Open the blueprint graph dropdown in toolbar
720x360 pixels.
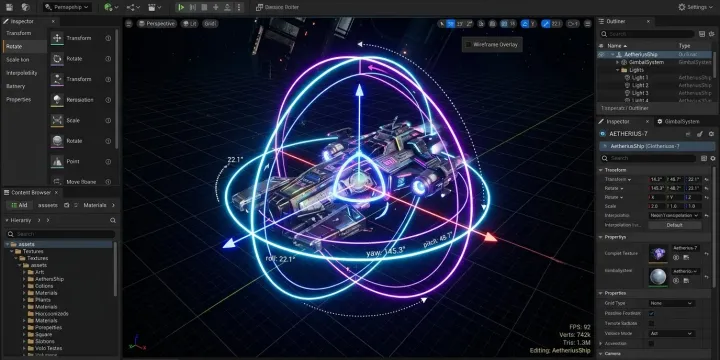[x=134, y=7]
